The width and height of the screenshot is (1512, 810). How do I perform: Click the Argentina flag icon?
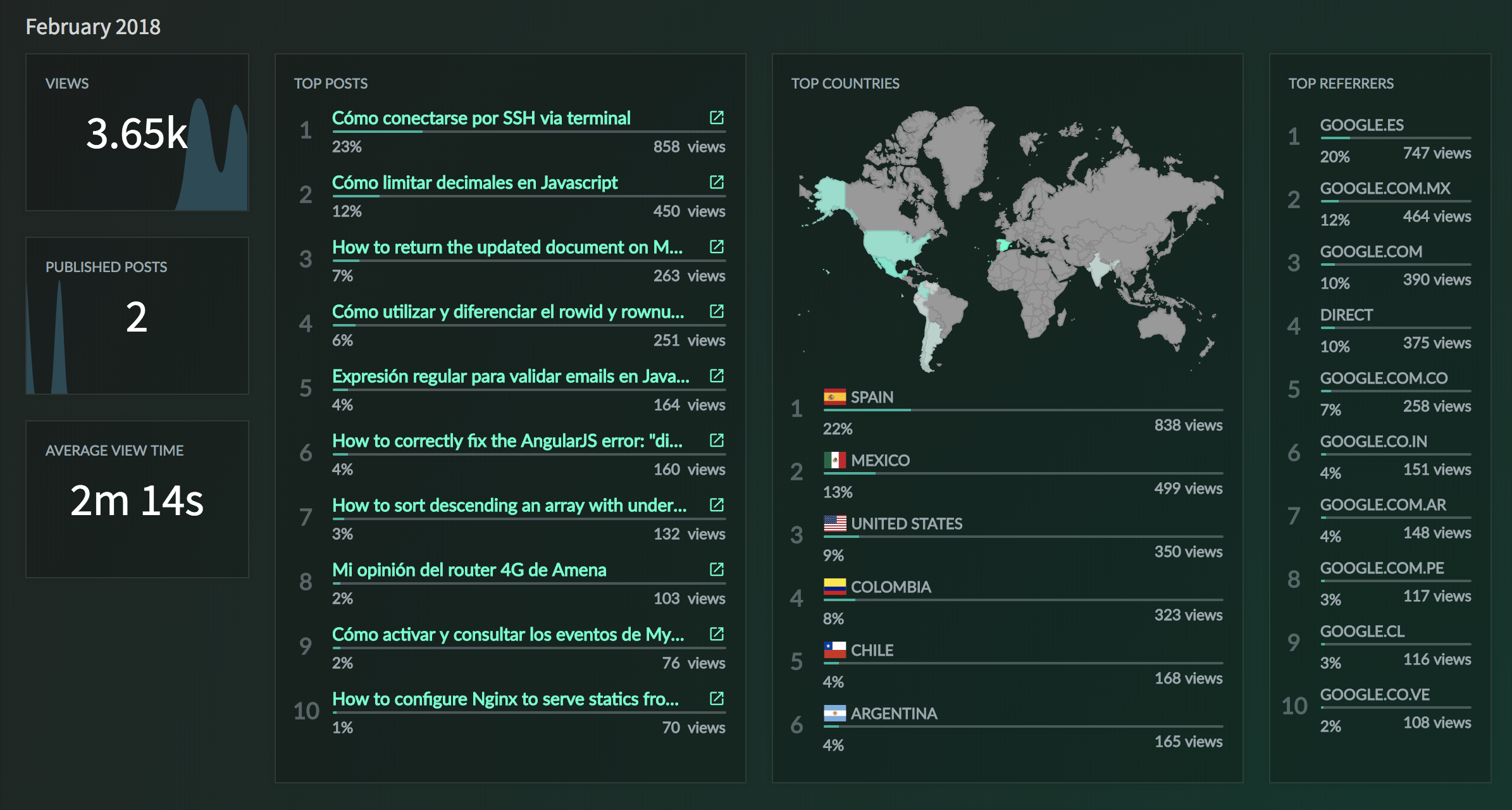tap(834, 713)
